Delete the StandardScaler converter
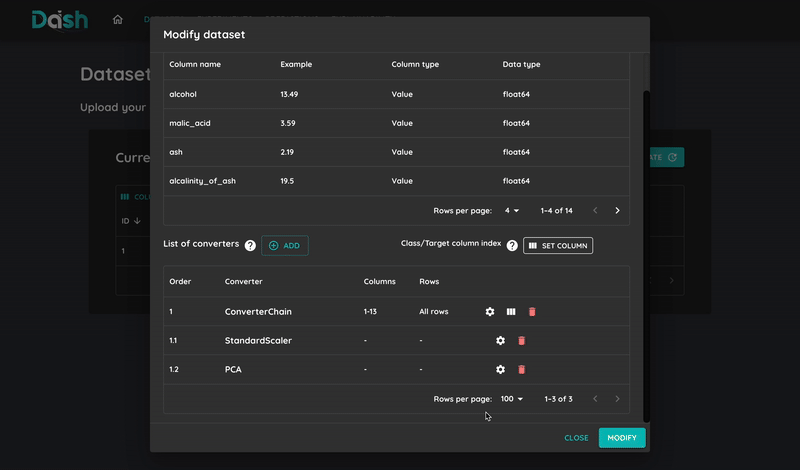Screen dimensions: 800x470 [521, 340]
